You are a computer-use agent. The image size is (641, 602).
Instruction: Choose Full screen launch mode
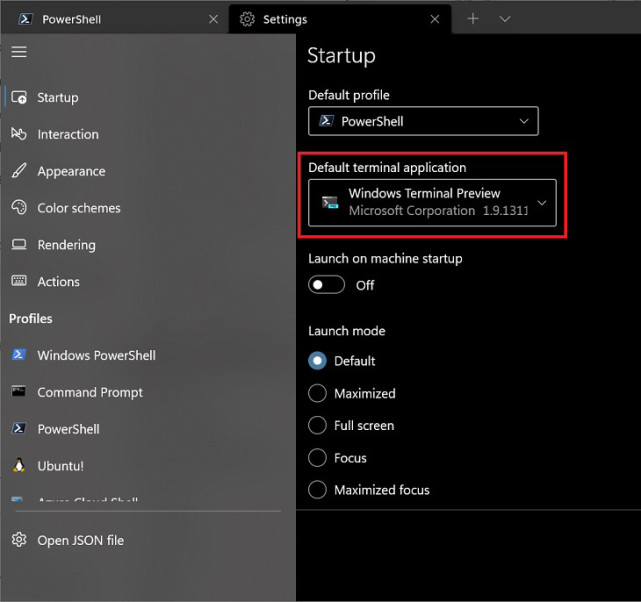pyautogui.click(x=317, y=425)
